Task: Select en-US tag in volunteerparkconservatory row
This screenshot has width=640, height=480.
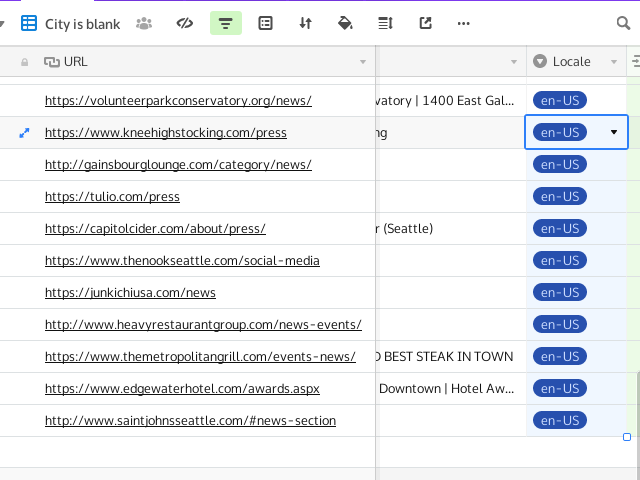Action: (x=560, y=100)
